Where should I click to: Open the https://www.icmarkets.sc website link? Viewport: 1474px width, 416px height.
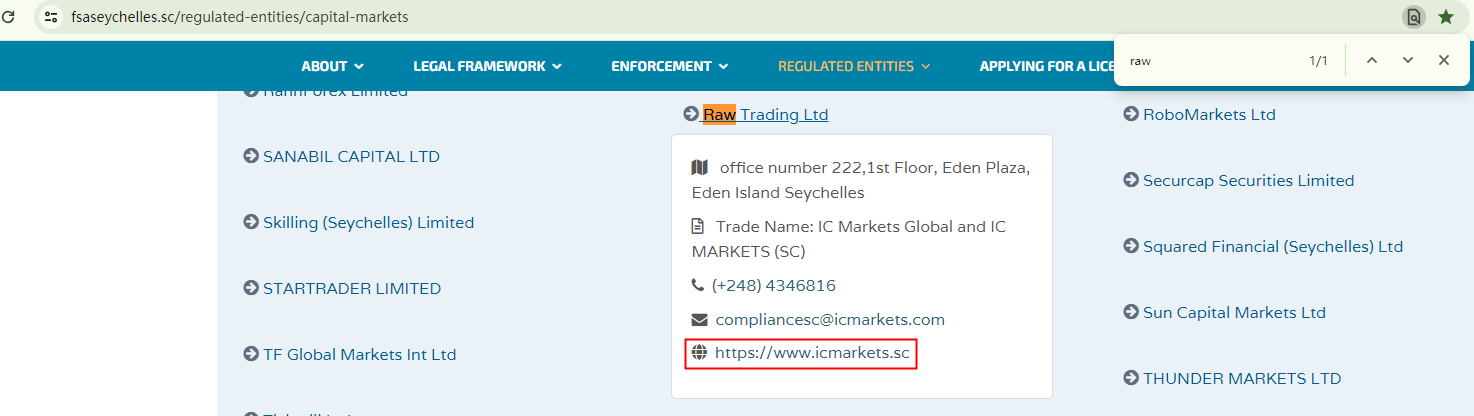pyautogui.click(x=812, y=353)
